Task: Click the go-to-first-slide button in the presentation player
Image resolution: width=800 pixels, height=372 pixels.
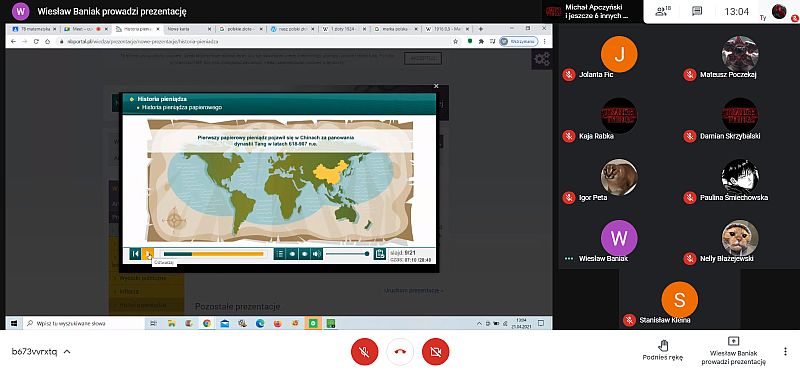Action: (x=136, y=254)
